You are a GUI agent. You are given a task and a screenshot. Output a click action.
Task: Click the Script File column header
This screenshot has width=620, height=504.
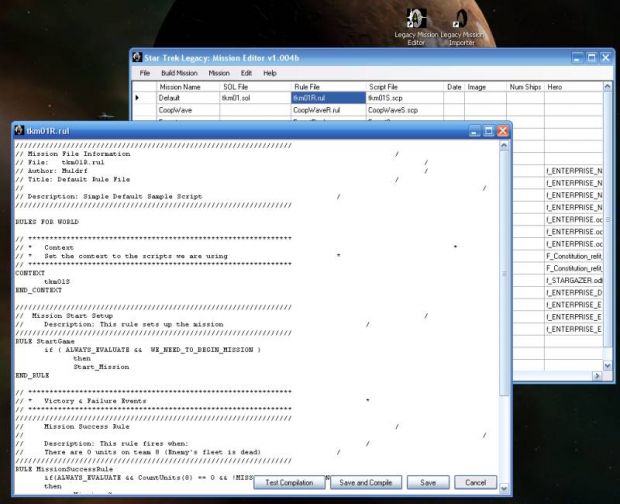tap(405, 87)
